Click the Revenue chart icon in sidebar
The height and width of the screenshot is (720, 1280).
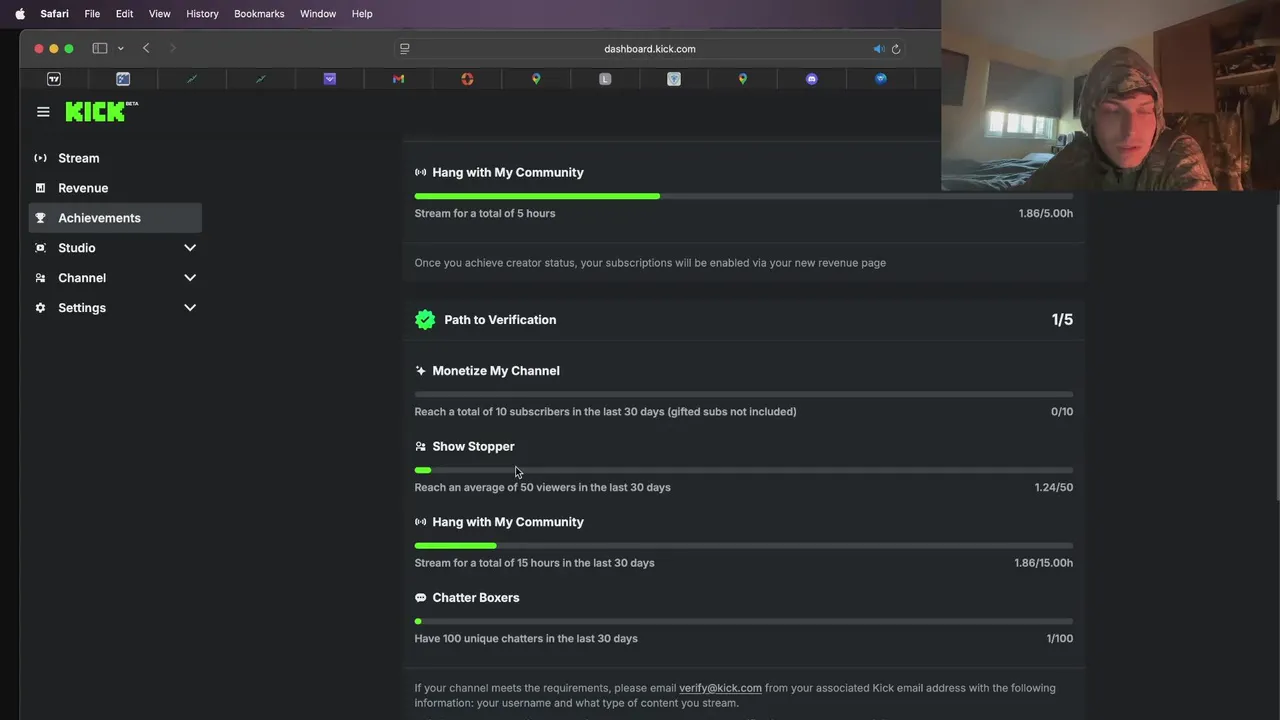[40, 188]
